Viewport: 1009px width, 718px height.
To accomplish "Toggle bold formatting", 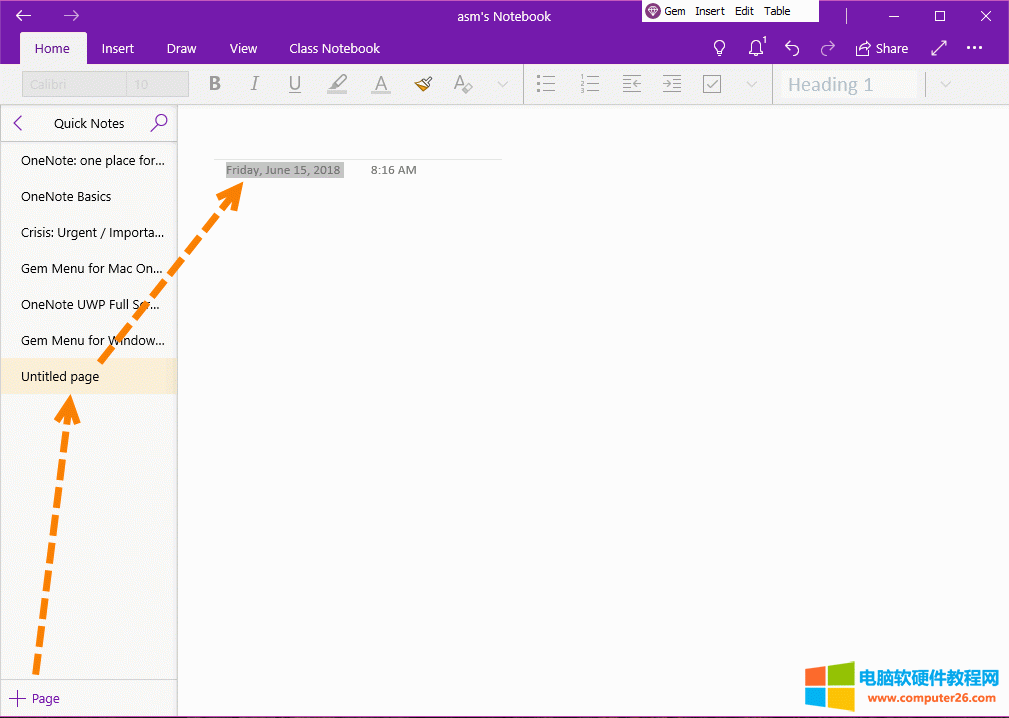I will (x=215, y=83).
